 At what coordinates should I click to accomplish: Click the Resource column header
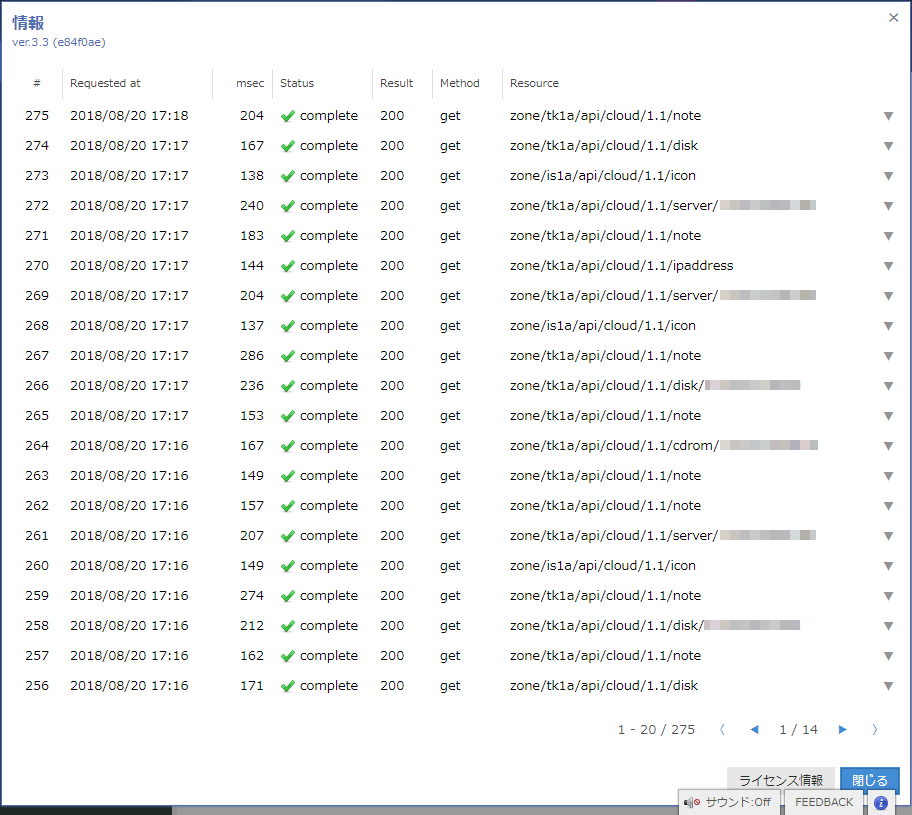pos(534,83)
